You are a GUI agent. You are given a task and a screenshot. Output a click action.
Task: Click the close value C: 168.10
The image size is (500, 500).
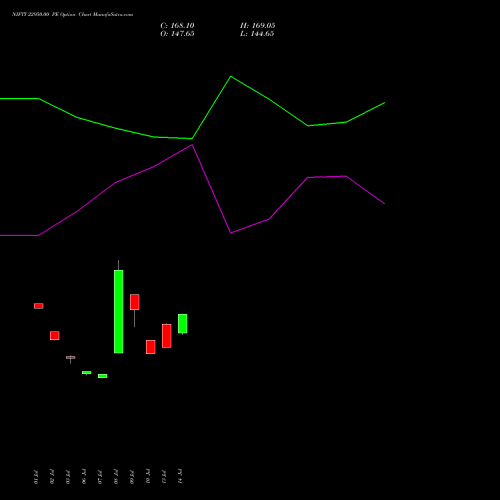tap(177, 26)
